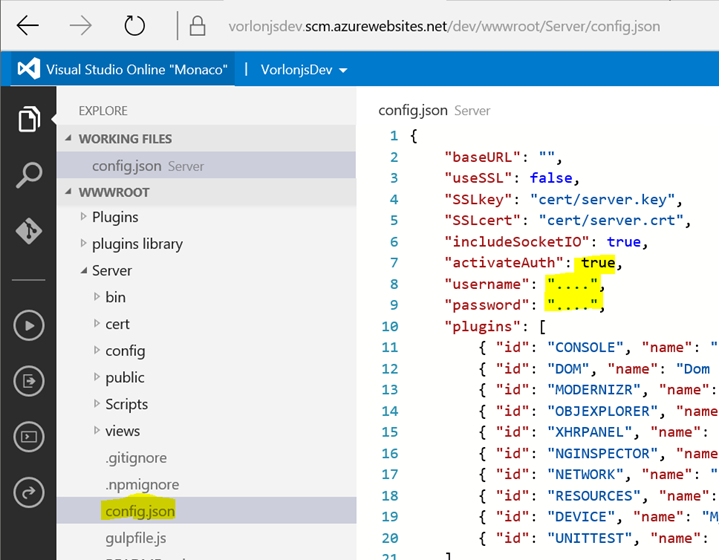
Task: Open the VorlonjsDev dropdown menu
Action: point(304,70)
